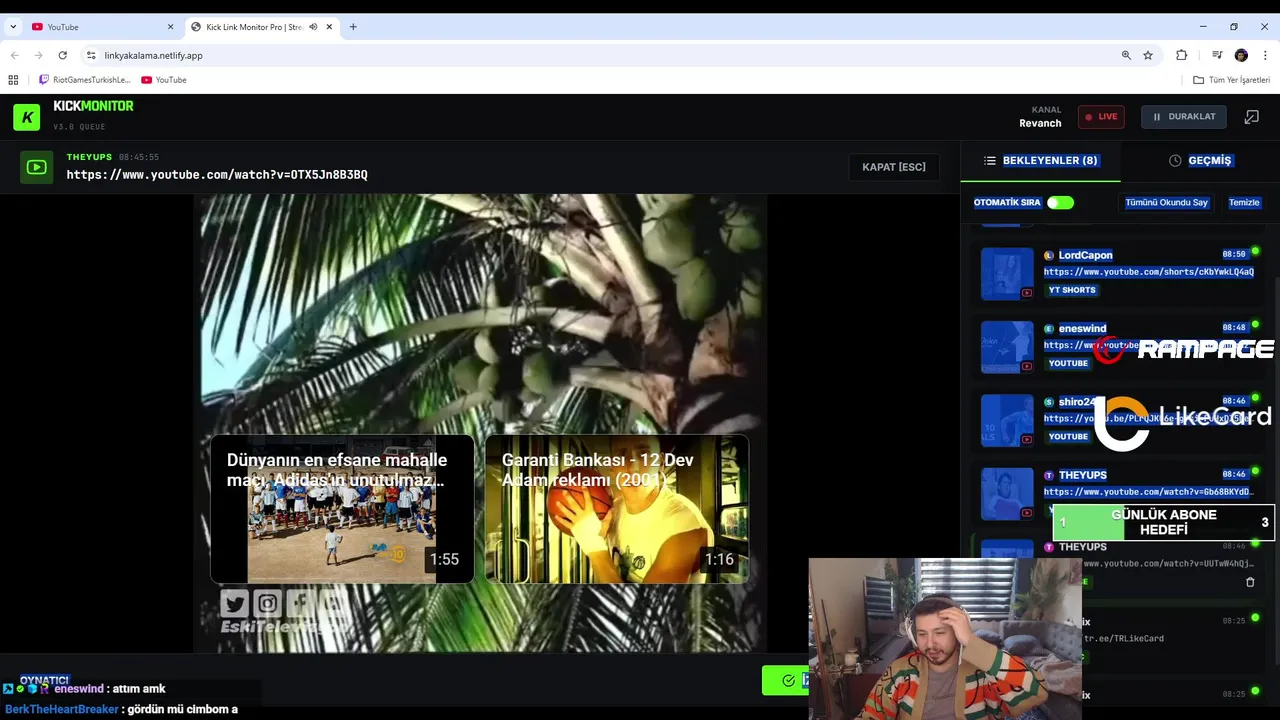Click Tümünü Okundu Say button
The width and height of the screenshot is (1280, 720).
point(1166,203)
